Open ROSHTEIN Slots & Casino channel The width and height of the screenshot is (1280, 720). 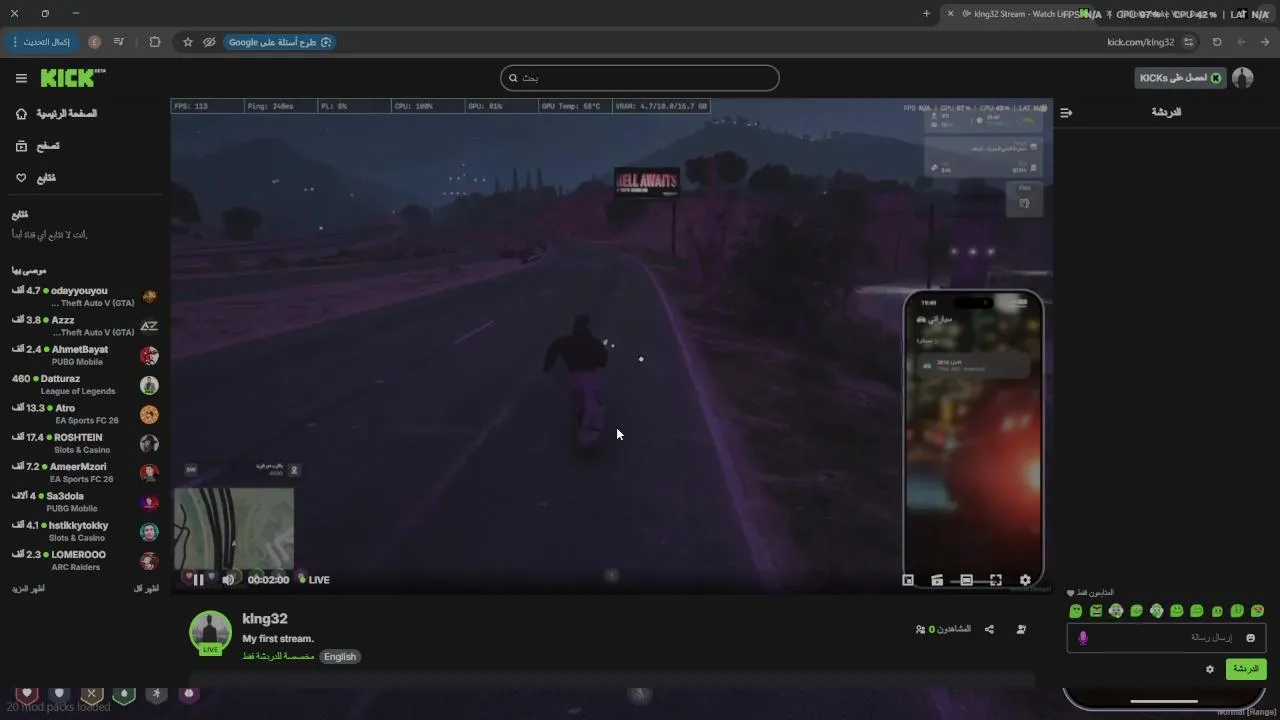pos(84,443)
